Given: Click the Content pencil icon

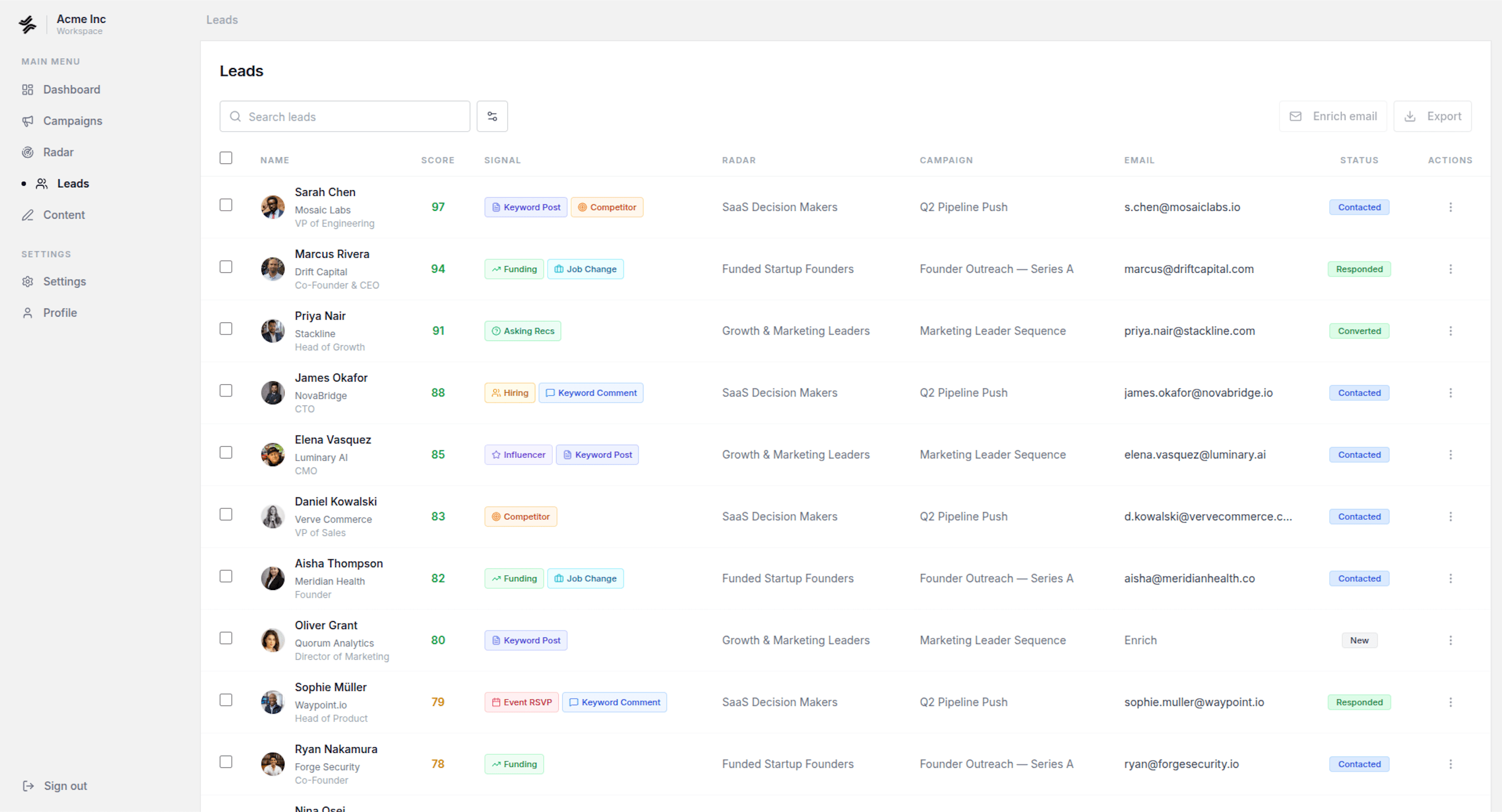Looking at the screenshot, I should [27, 215].
